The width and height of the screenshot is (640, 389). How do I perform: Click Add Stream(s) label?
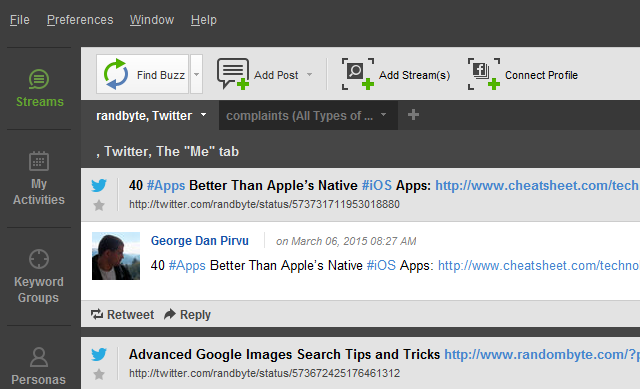pyautogui.click(x=414, y=75)
